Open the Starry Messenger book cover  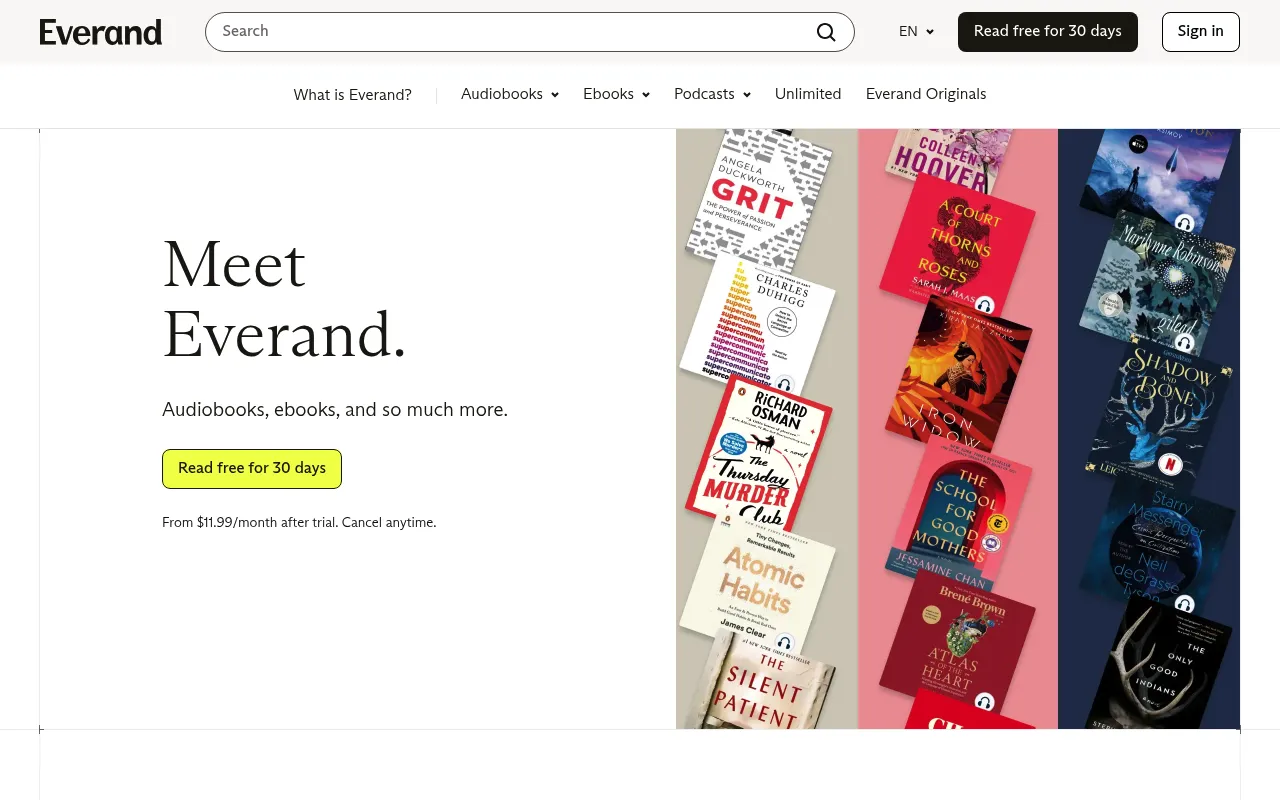tap(1156, 543)
